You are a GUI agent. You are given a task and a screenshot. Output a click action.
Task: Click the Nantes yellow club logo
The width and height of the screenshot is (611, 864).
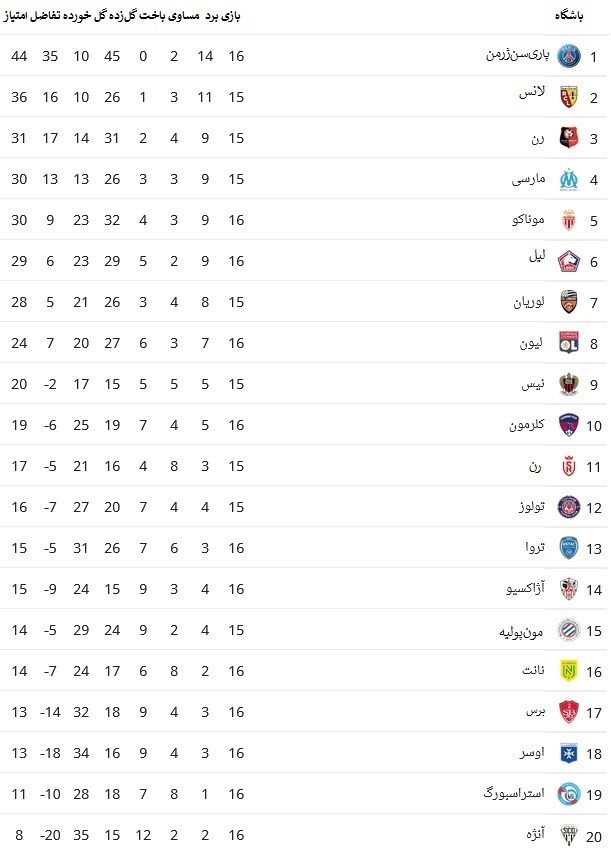coord(568,671)
